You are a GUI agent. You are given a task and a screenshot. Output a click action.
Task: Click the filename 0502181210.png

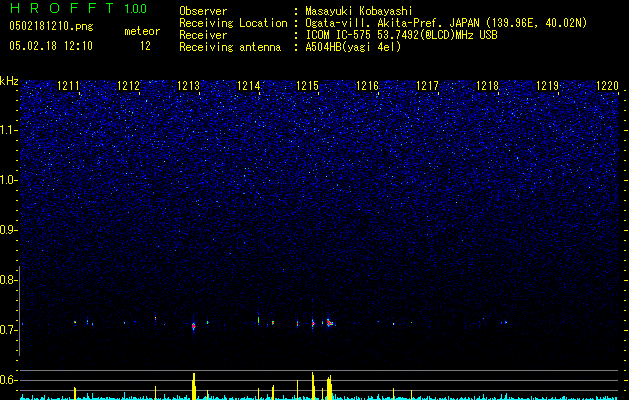pos(51,26)
